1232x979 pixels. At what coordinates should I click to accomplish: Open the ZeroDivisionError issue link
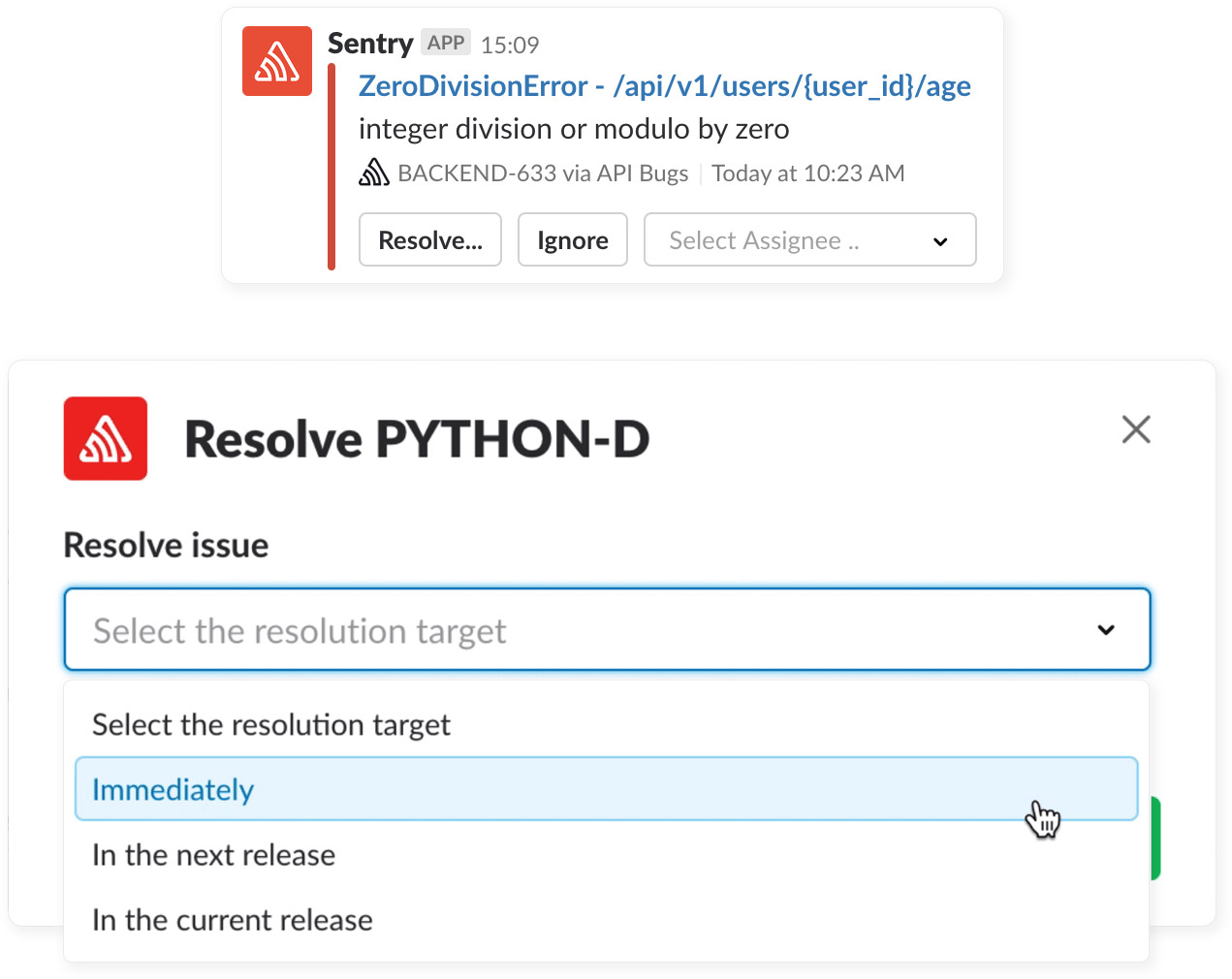[x=665, y=86]
